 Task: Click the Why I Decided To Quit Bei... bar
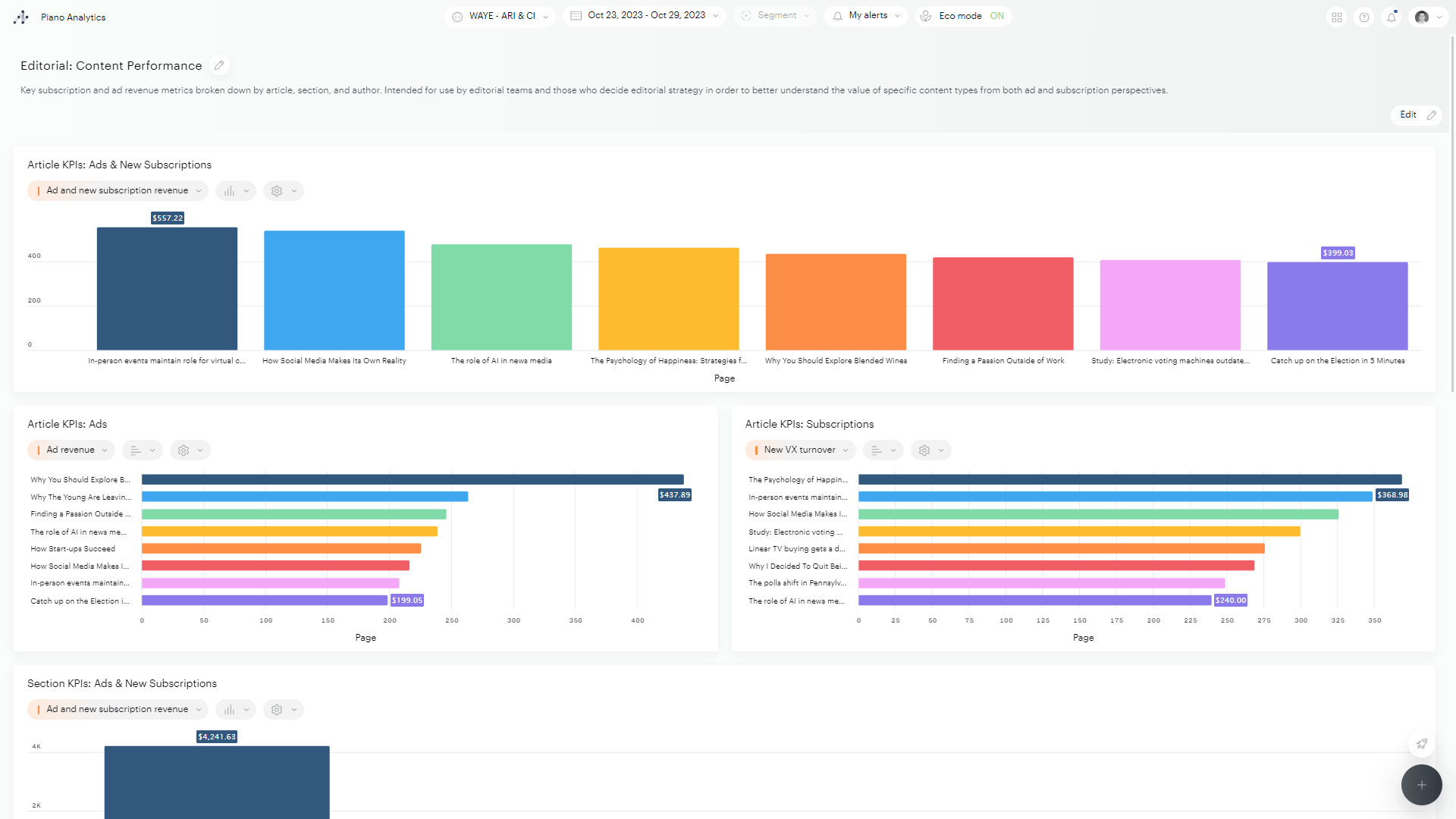[x=1056, y=566]
